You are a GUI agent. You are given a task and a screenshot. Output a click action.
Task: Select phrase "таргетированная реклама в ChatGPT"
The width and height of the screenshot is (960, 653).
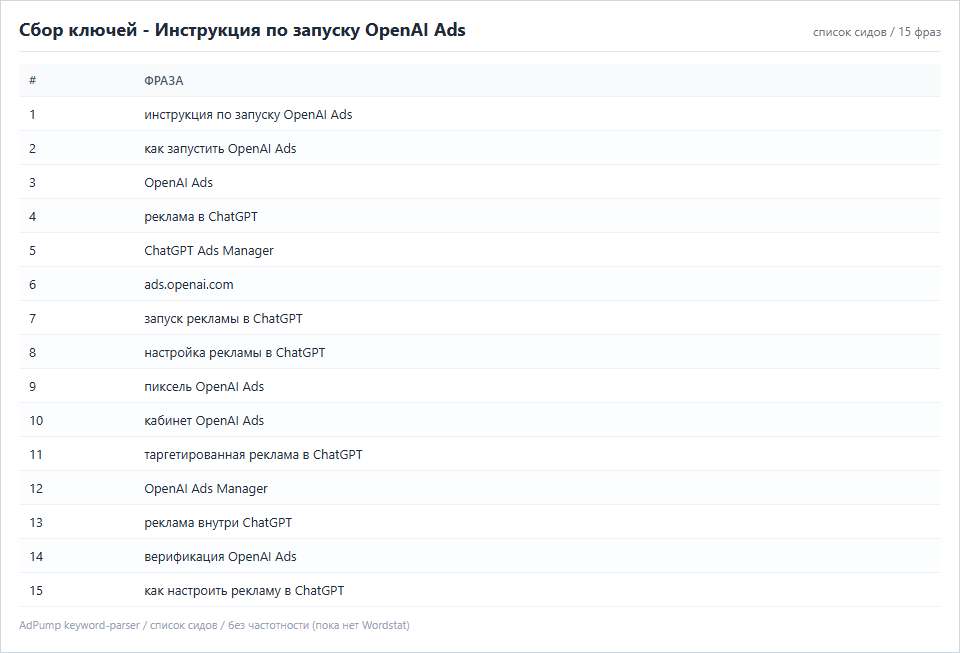253,455
